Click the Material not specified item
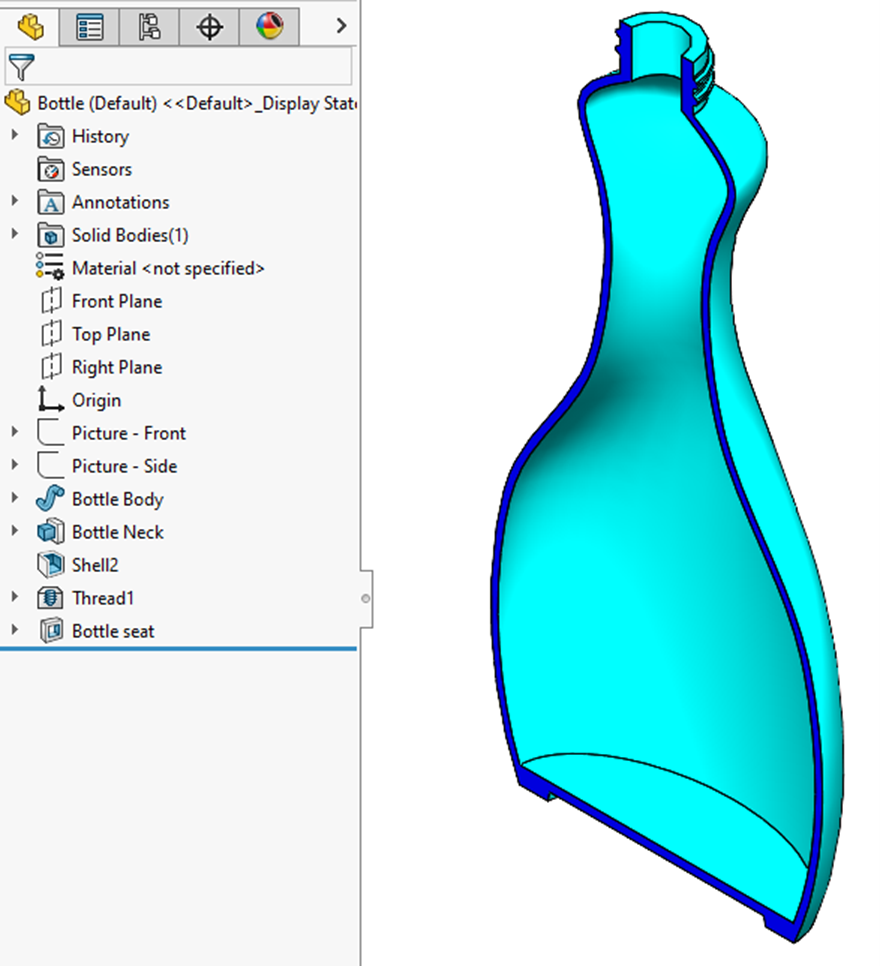 point(167,268)
